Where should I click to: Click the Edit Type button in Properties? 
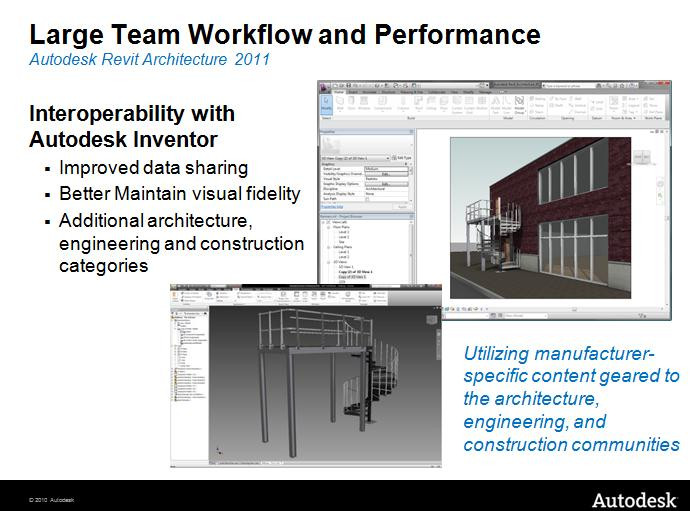pyautogui.click(x=401, y=158)
